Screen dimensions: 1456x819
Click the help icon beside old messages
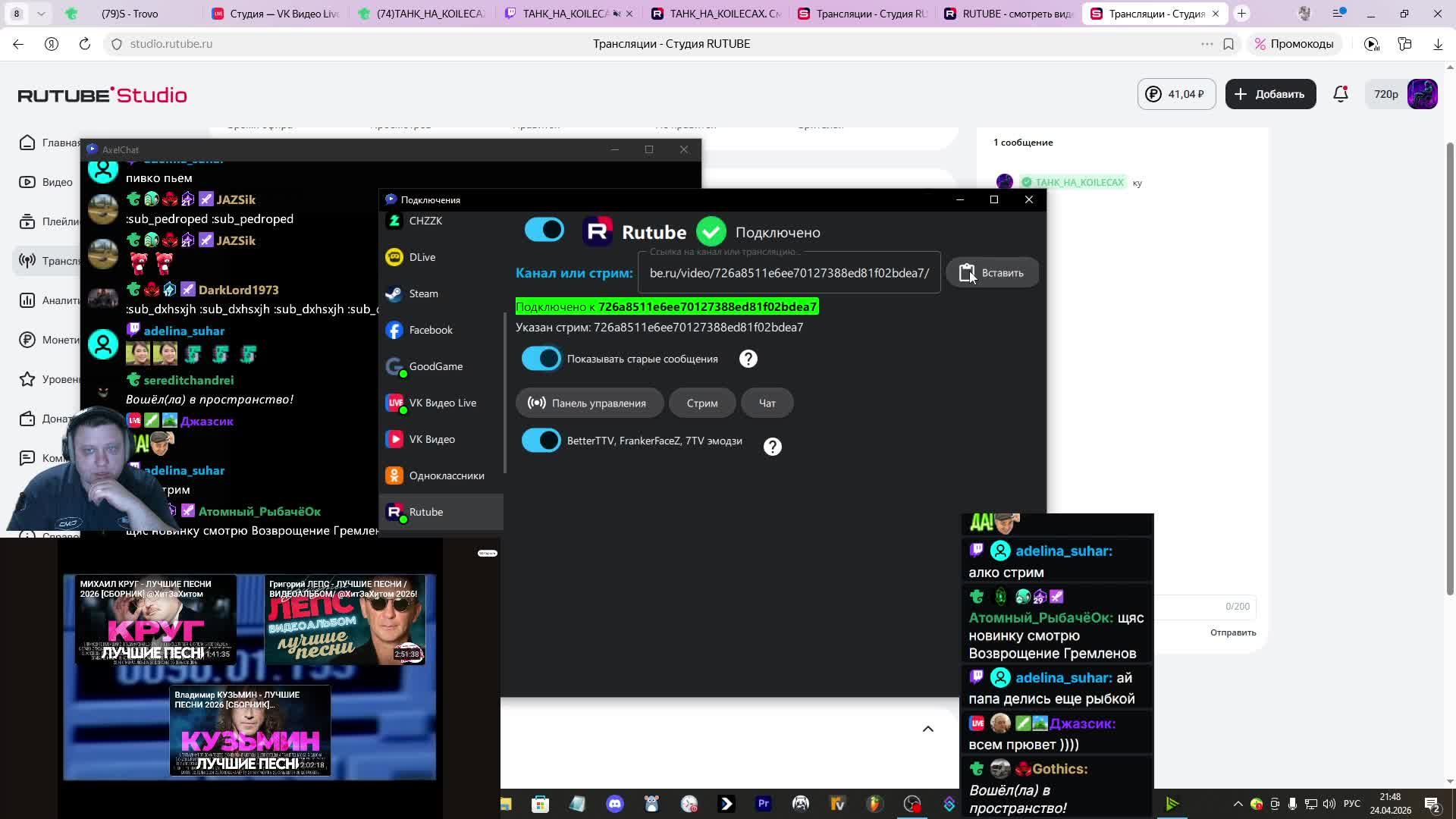coord(748,359)
